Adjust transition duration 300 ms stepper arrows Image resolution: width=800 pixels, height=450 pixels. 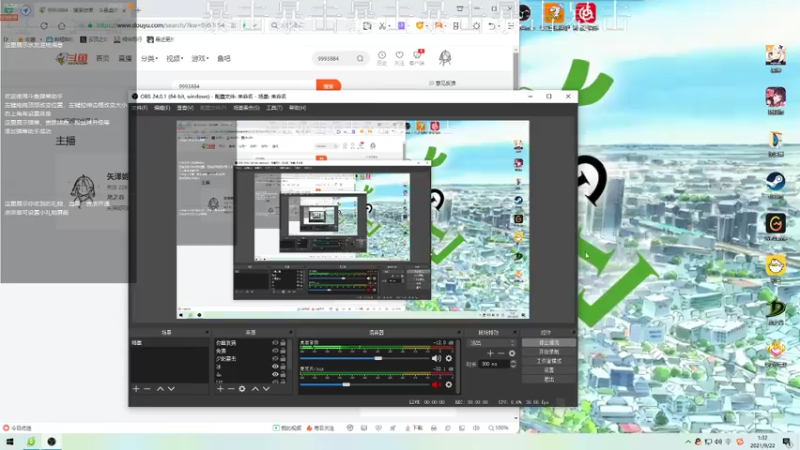pyautogui.click(x=513, y=364)
